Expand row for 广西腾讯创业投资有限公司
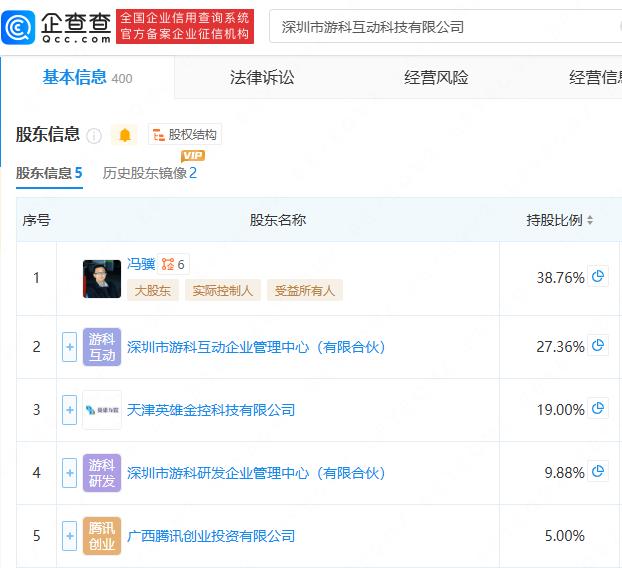The width and height of the screenshot is (622, 568). [x=70, y=536]
